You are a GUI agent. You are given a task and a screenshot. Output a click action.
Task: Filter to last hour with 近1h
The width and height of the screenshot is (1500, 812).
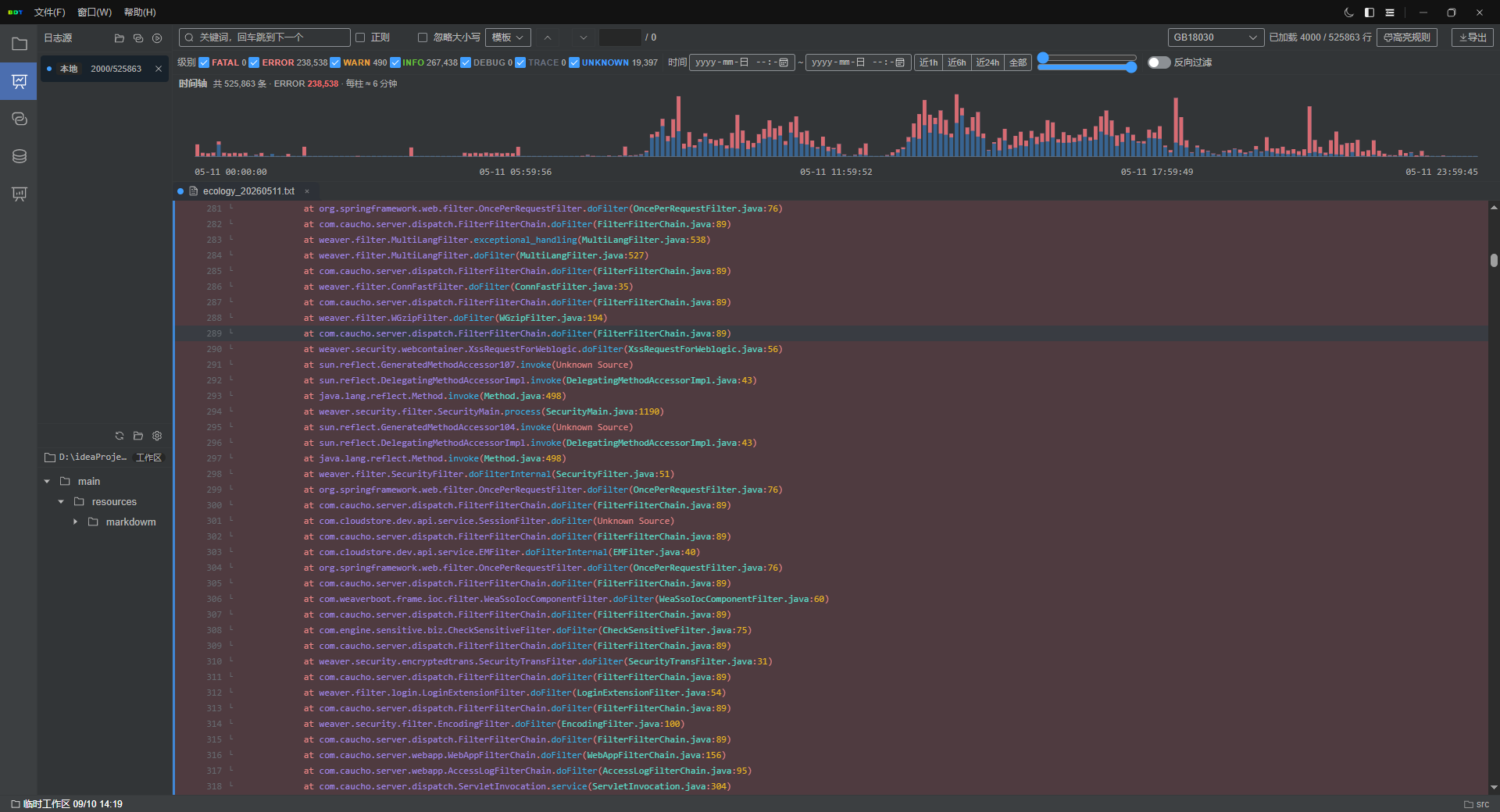928,62
